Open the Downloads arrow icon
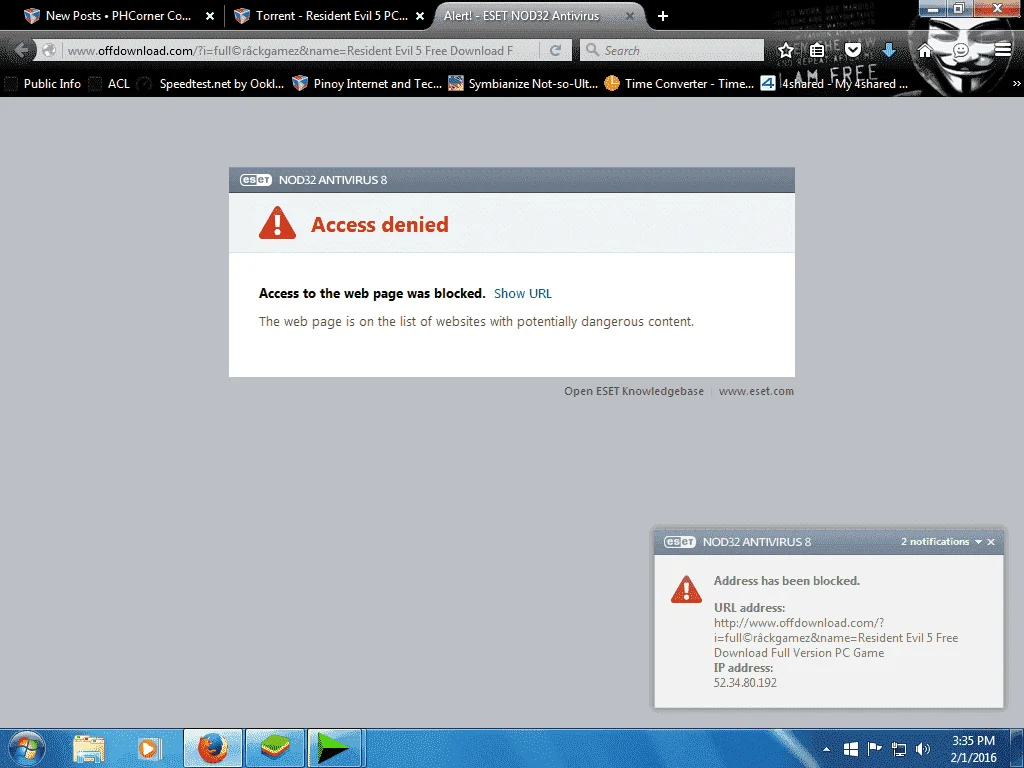Image resolution: width=1024 pixels, height=768 pixels. click(889, 50)
